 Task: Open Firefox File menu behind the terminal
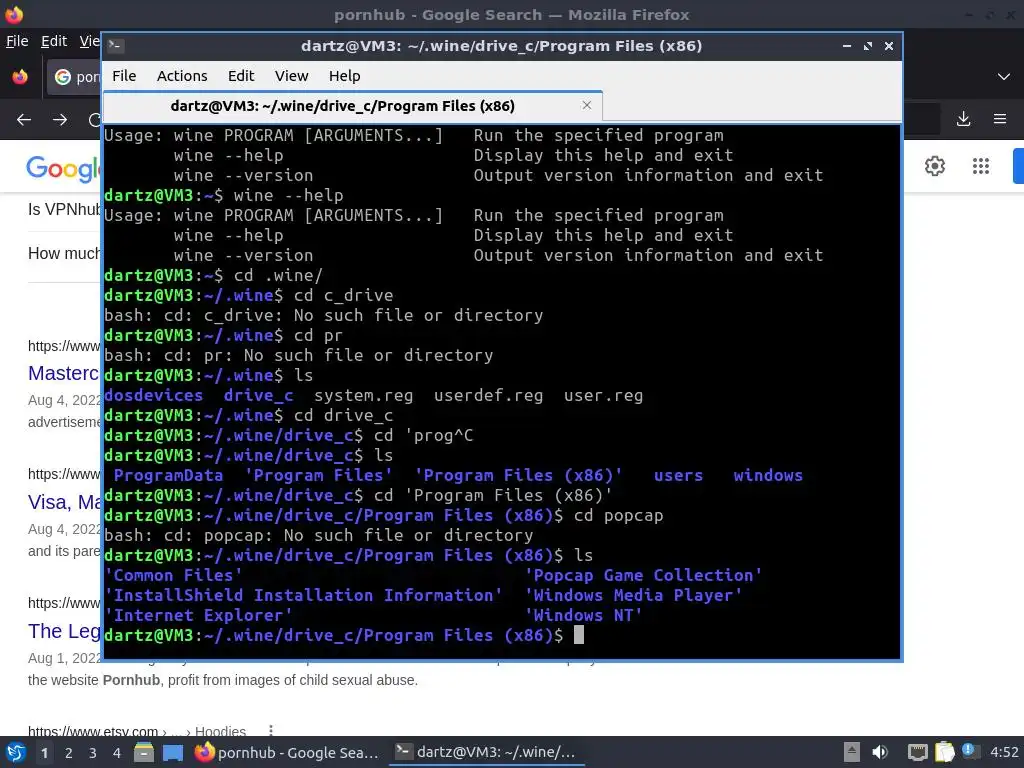click(17, 41)
